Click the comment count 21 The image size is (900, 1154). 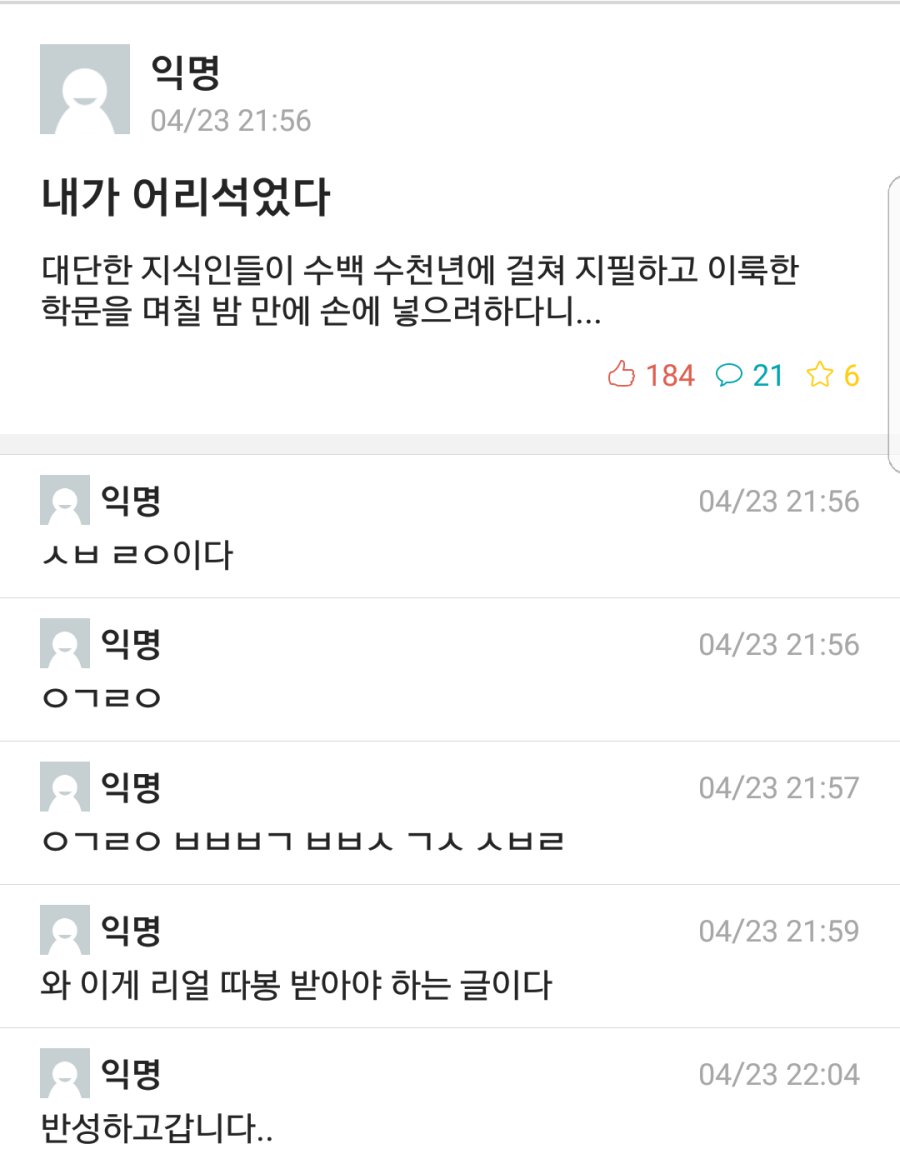768,376
